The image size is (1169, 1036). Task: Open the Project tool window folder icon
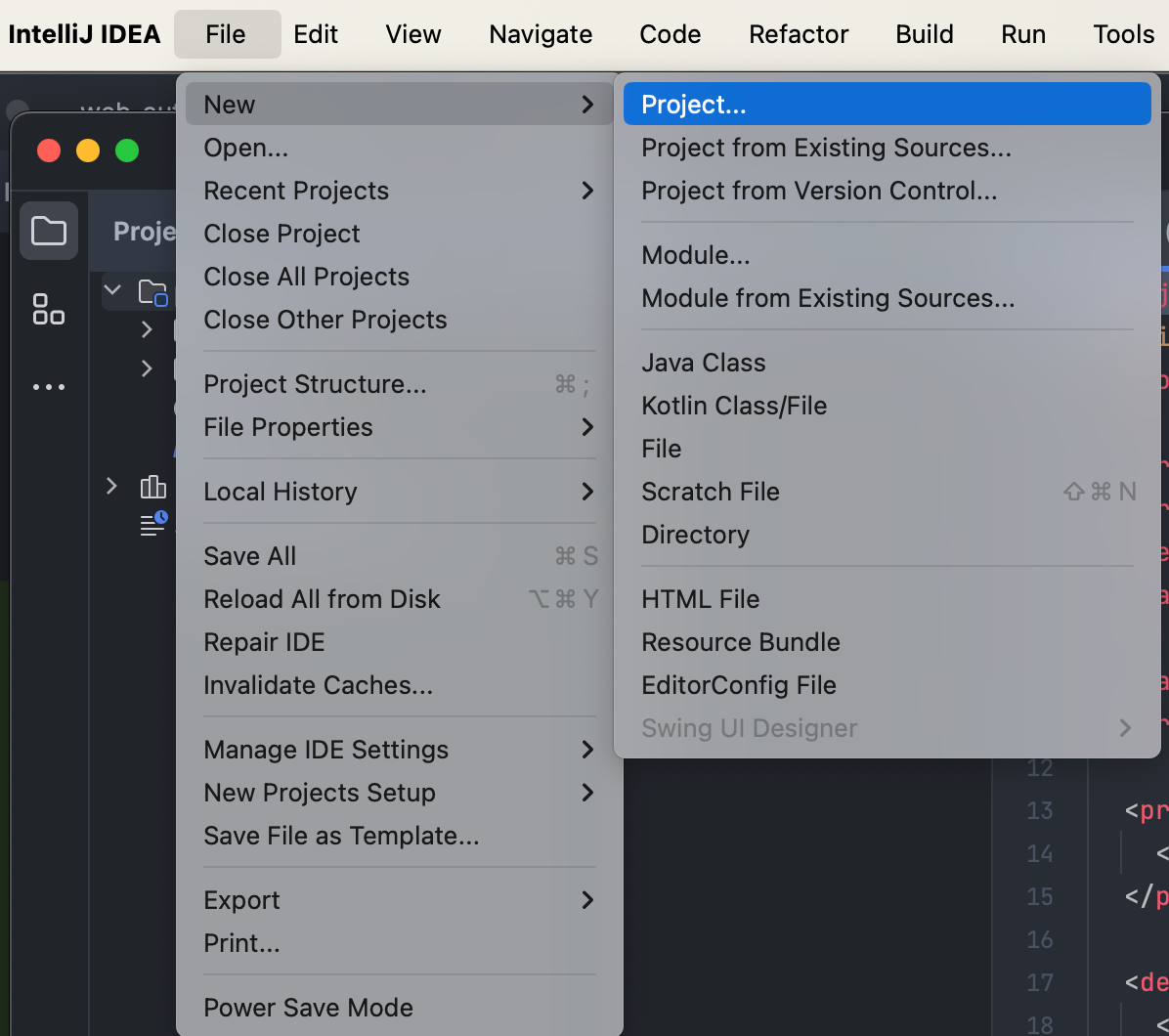(49, 232)
